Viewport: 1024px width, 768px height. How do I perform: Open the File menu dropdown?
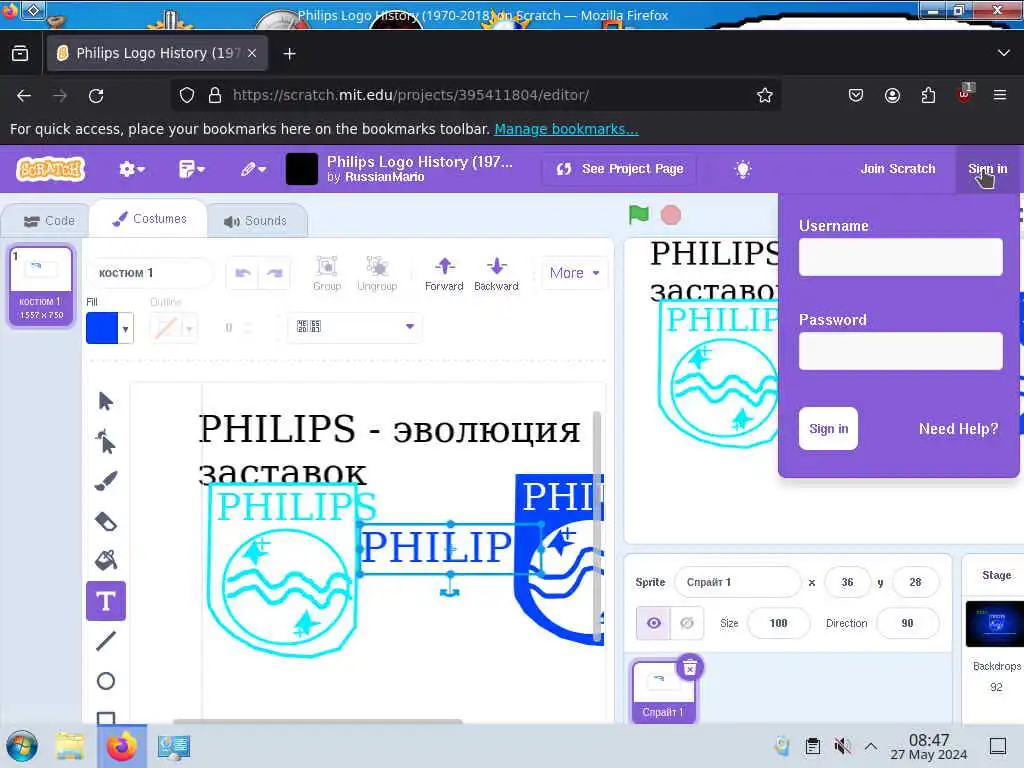[191, 169]
